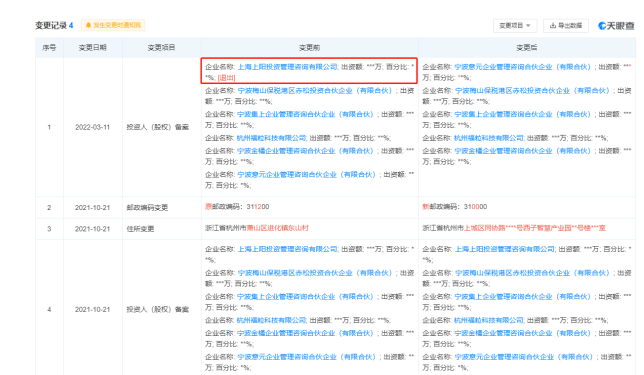Open 杭州福粒科技有限公司 in the 2022-03-11 变更后 cell
644x375 pixels.
[x=489, y=138]
